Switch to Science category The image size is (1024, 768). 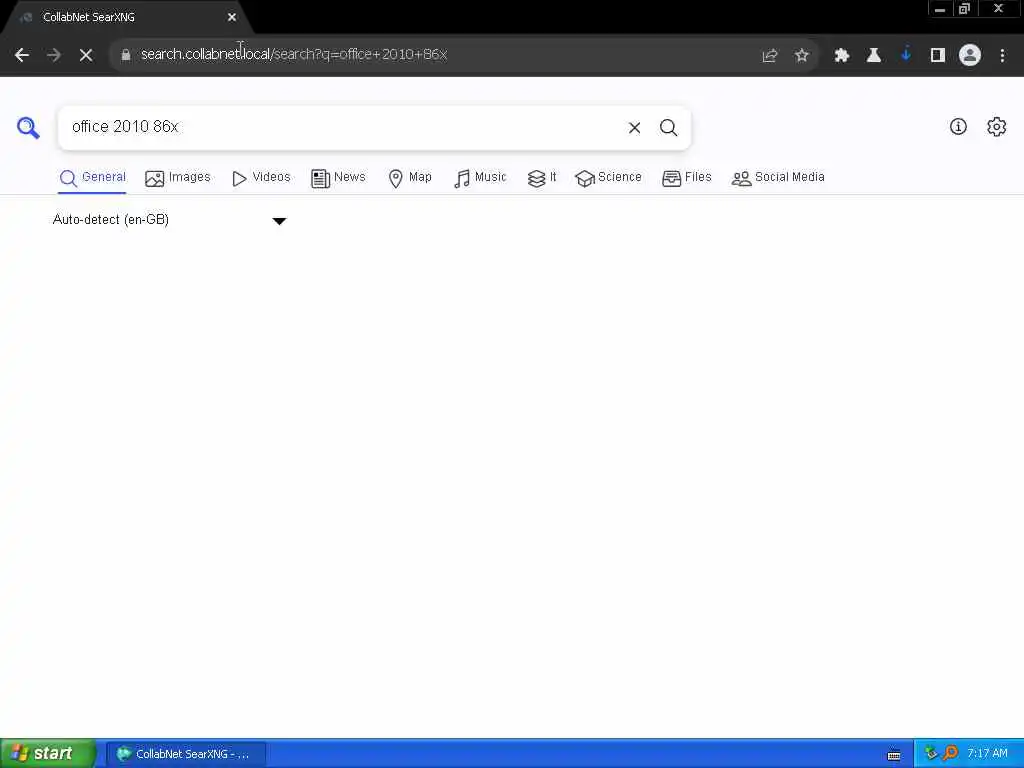point(608,178)
